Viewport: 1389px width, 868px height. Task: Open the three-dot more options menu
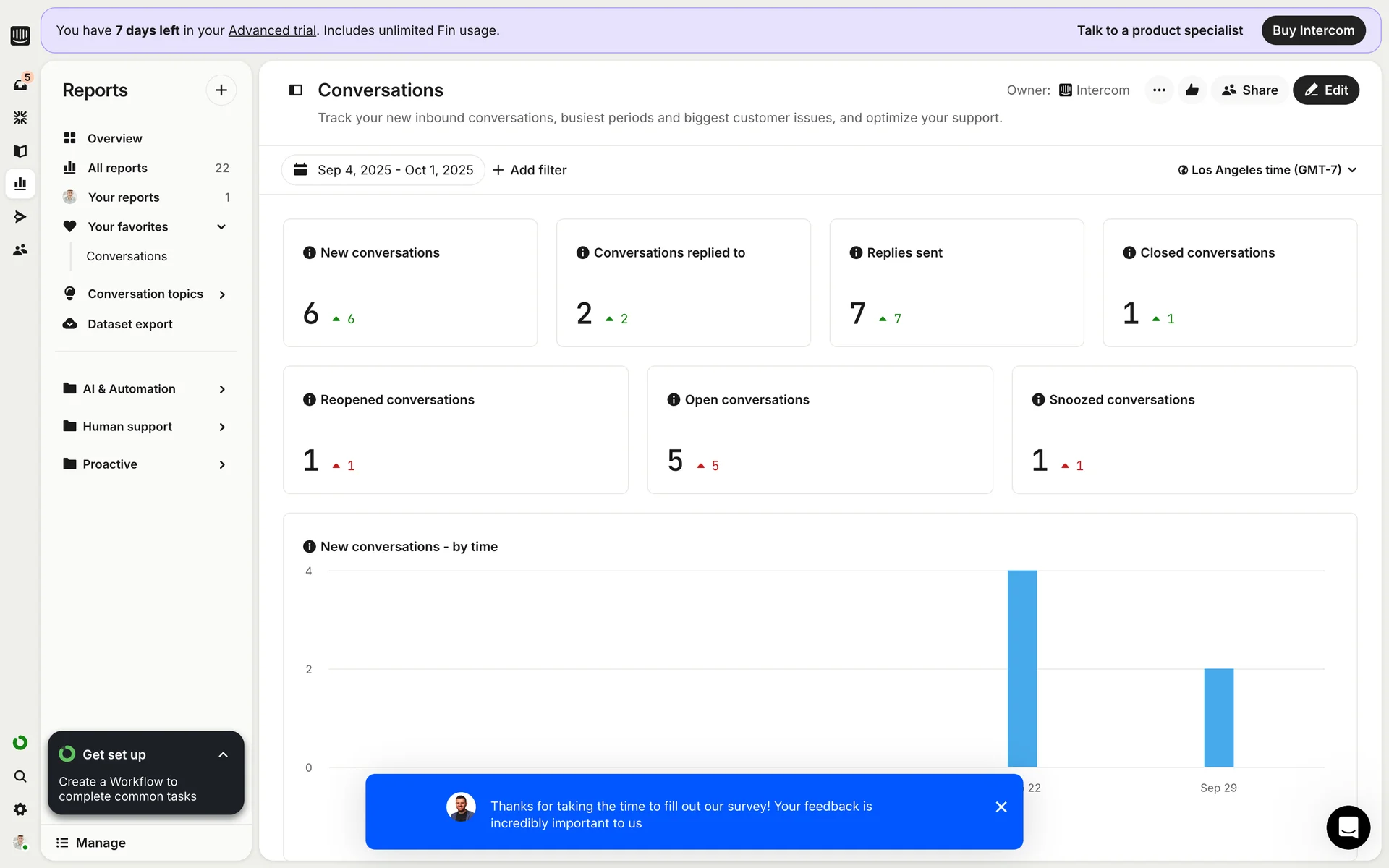[1159, 90]
